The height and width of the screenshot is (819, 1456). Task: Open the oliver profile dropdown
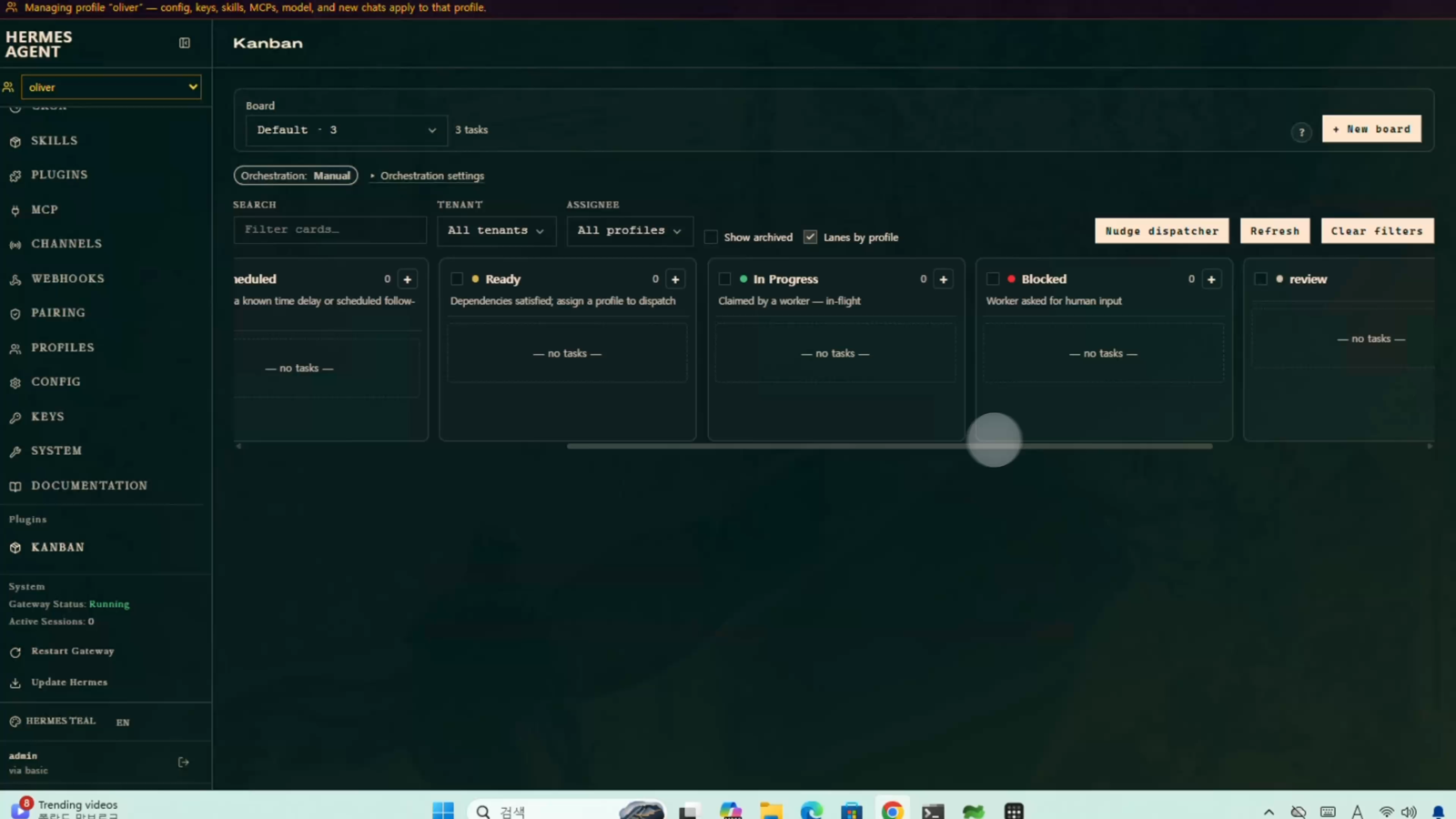click(x=111, y=87)
